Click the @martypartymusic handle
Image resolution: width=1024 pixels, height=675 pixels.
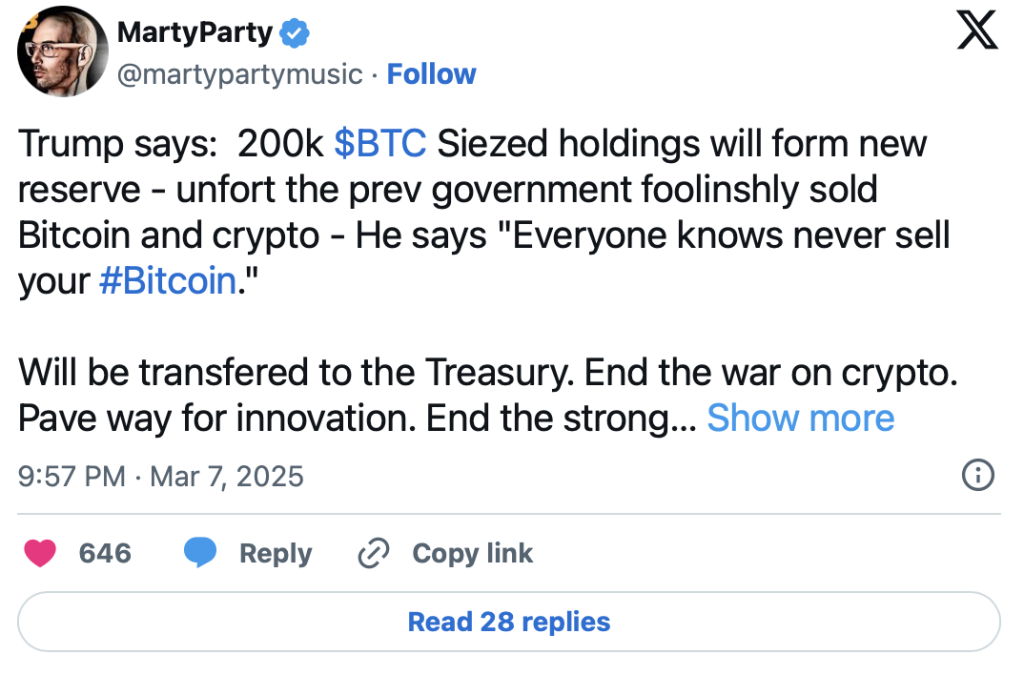(x=239, y=74)
